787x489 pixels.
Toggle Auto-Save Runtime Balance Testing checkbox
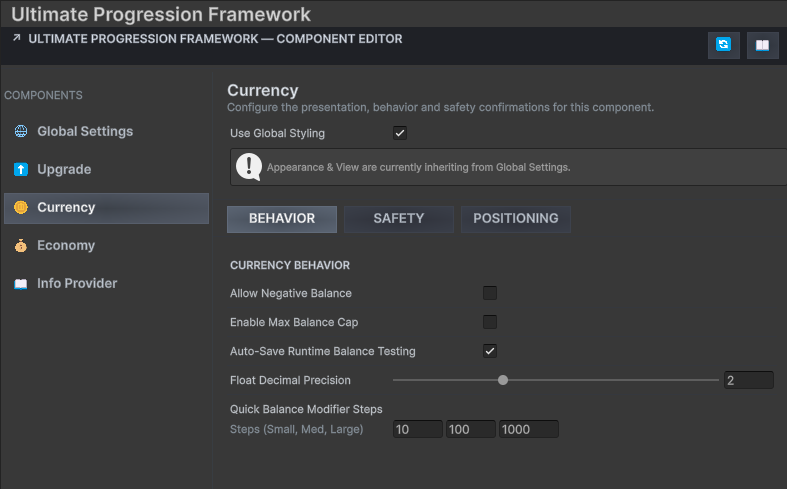[490, 351]
